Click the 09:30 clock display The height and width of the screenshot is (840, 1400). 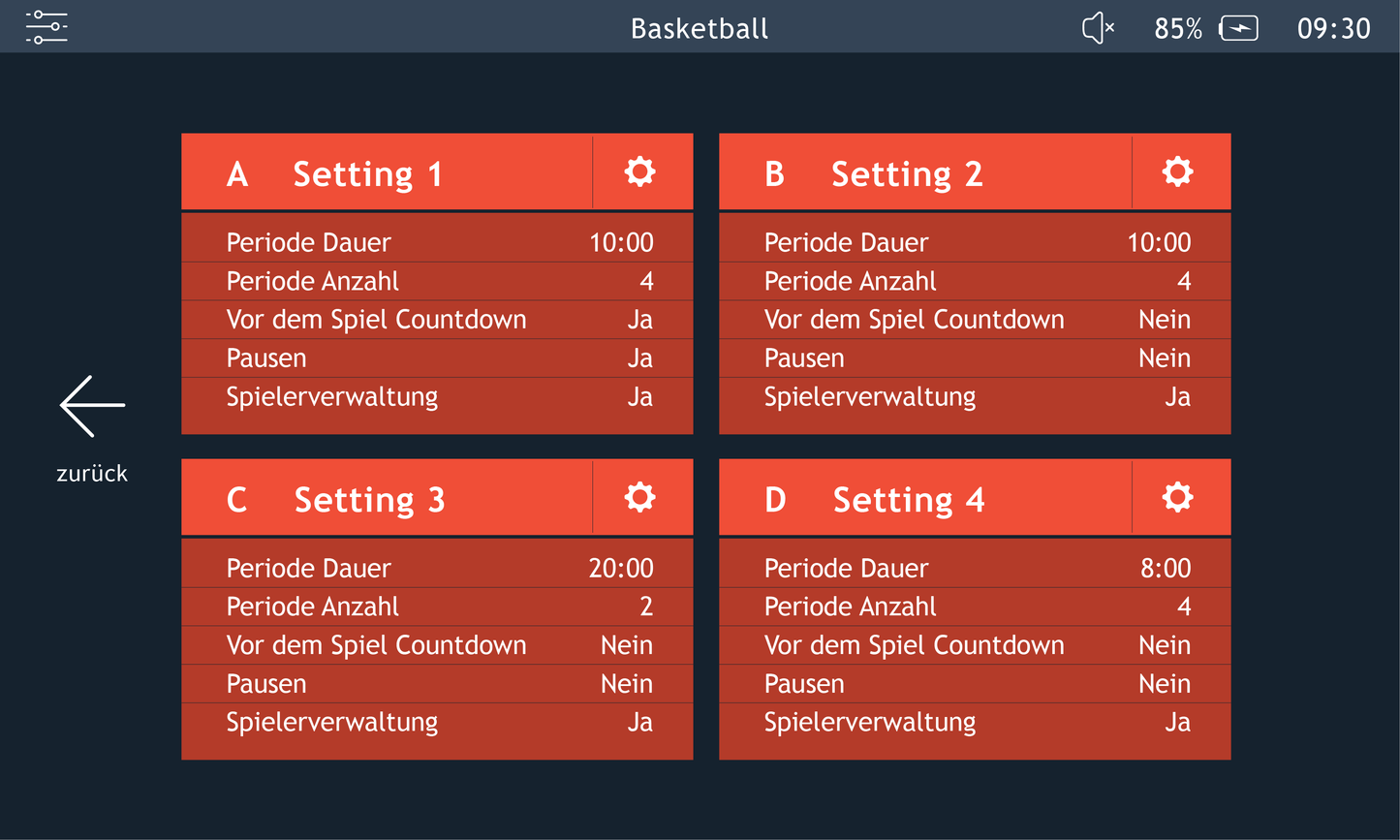[1334, 27]
